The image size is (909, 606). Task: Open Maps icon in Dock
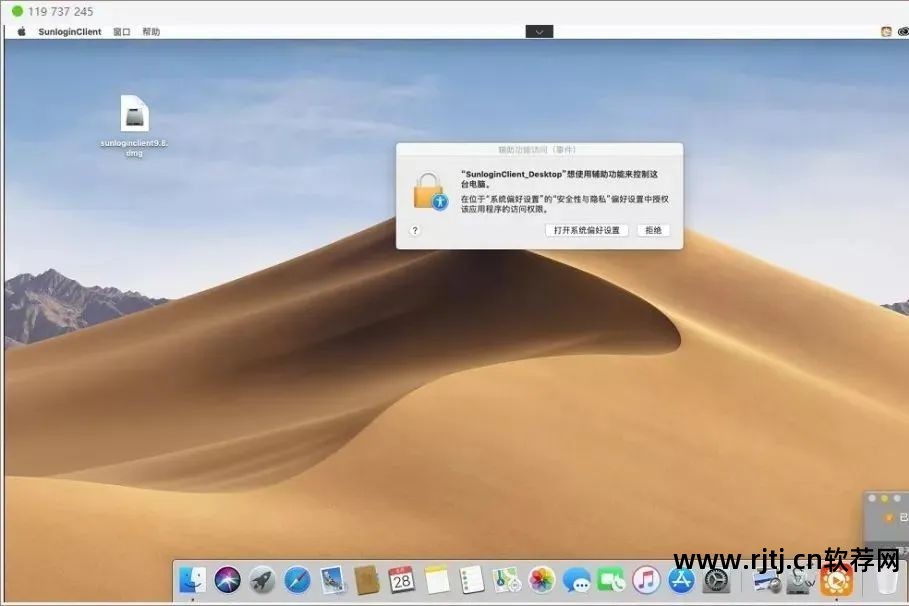(507, 579)
